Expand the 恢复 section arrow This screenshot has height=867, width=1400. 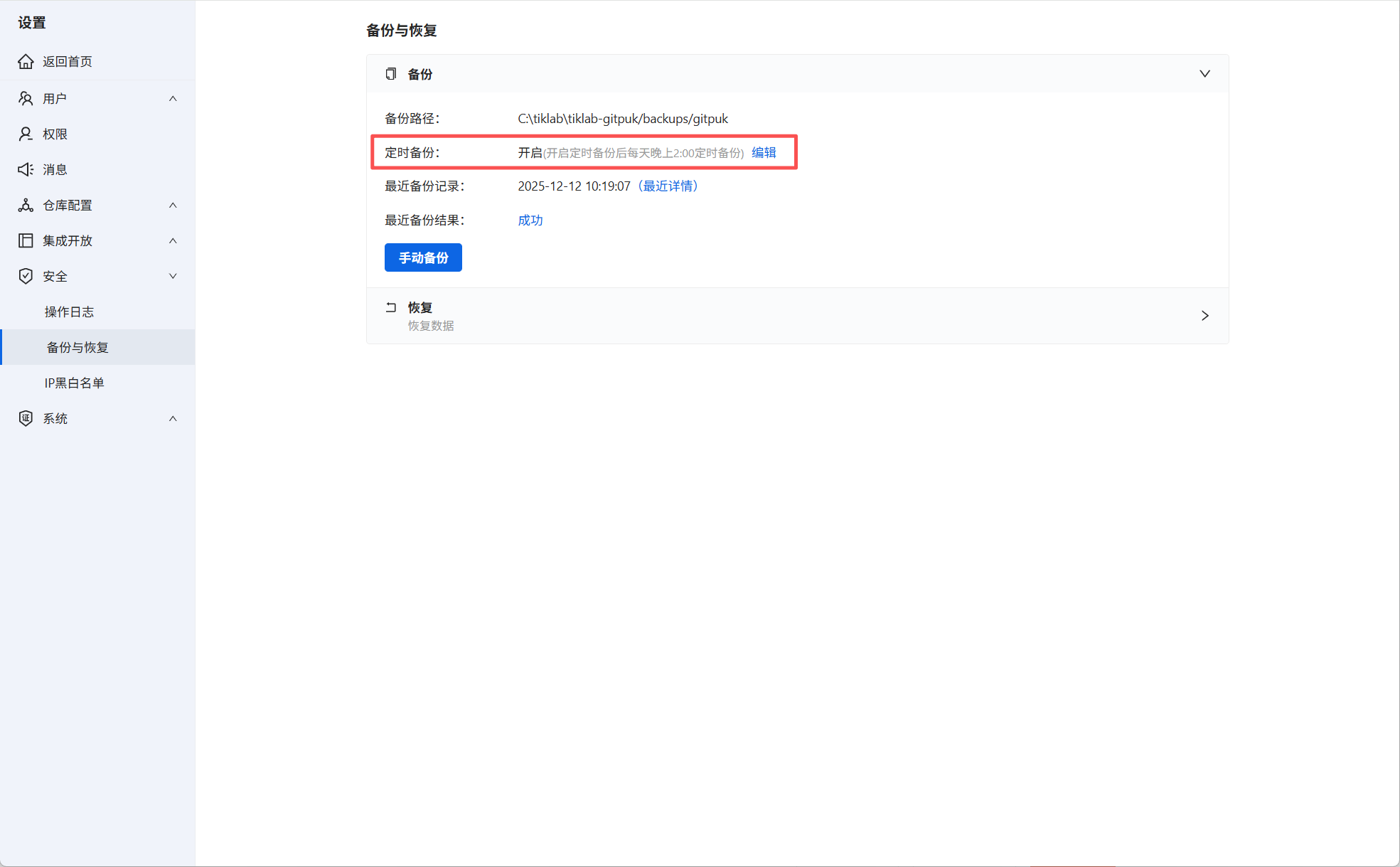click(x=1204, y=316)
